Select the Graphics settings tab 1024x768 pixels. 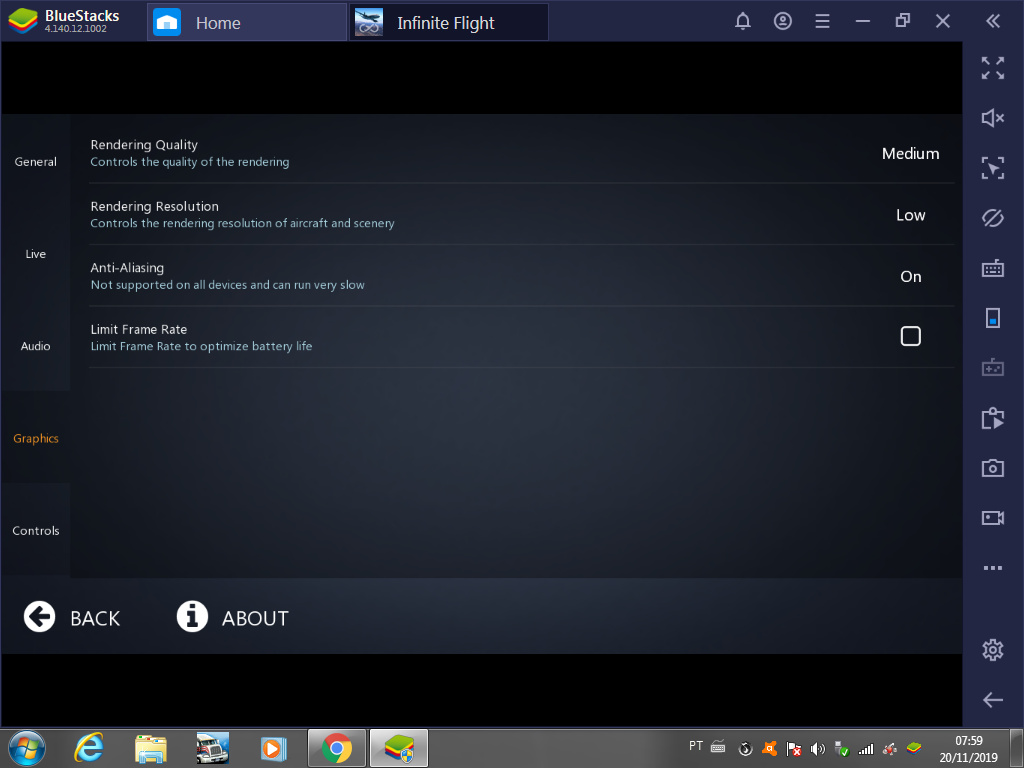pyautogui.click(x=36, y=438)
